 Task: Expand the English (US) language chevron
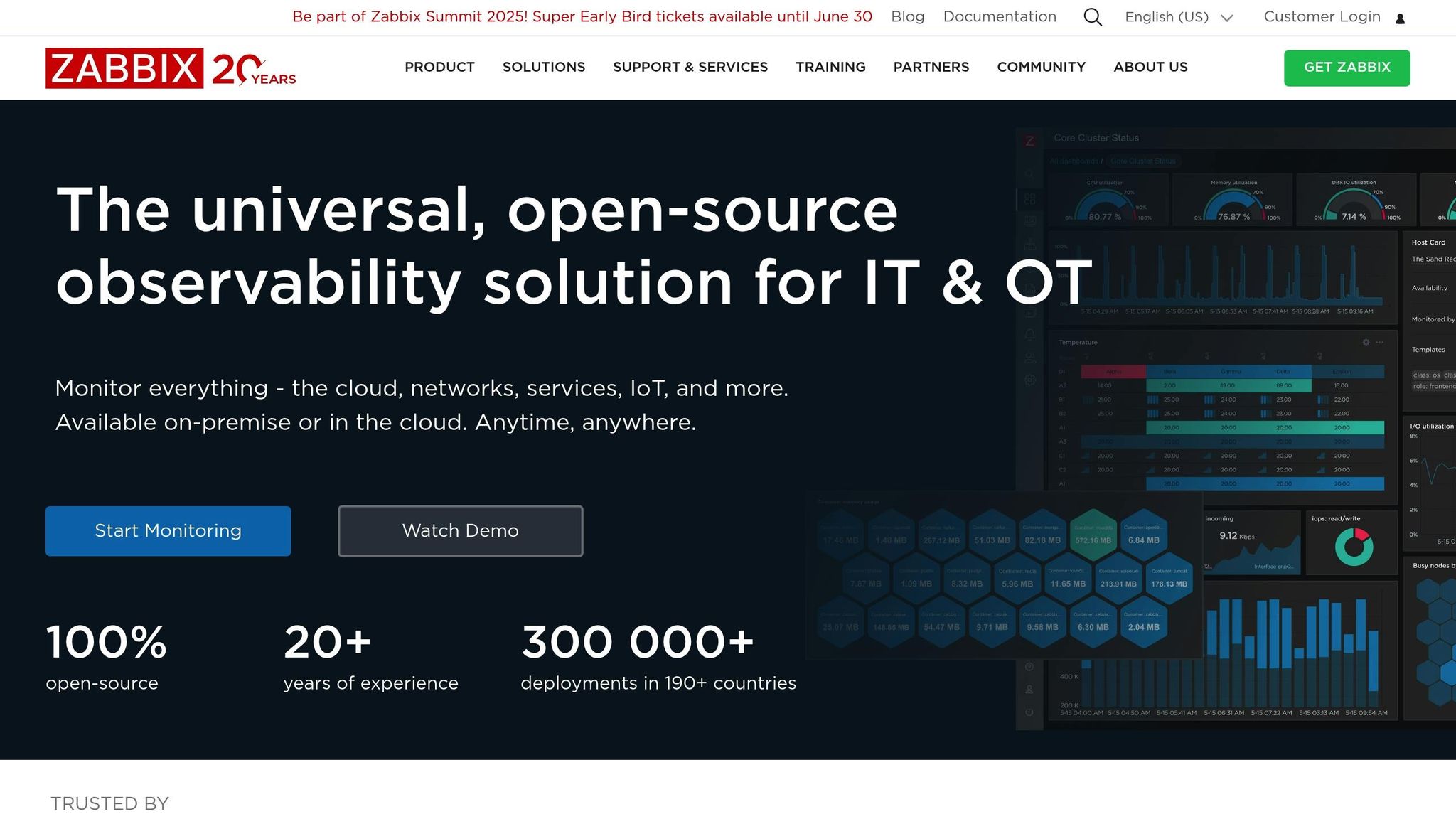coord(1226,18)
